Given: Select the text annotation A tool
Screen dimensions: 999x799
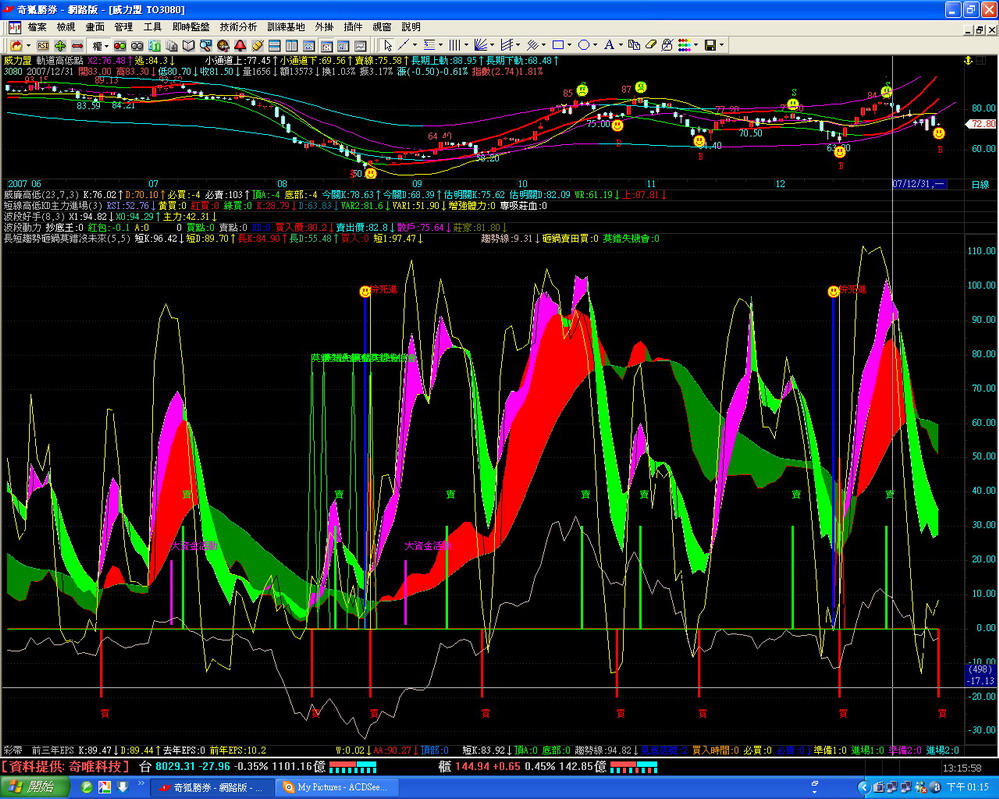Looking at the screenshot, I should (x=609, y=45).
